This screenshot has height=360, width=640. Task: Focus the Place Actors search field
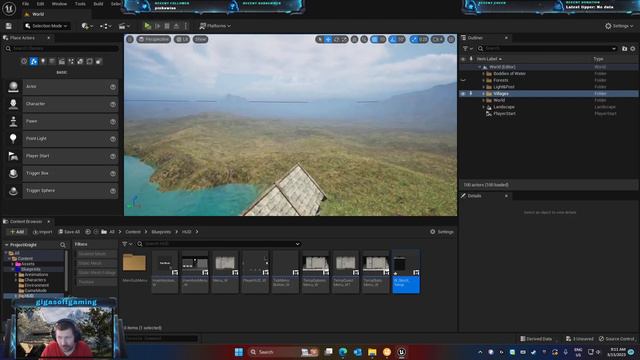point(61,49)
